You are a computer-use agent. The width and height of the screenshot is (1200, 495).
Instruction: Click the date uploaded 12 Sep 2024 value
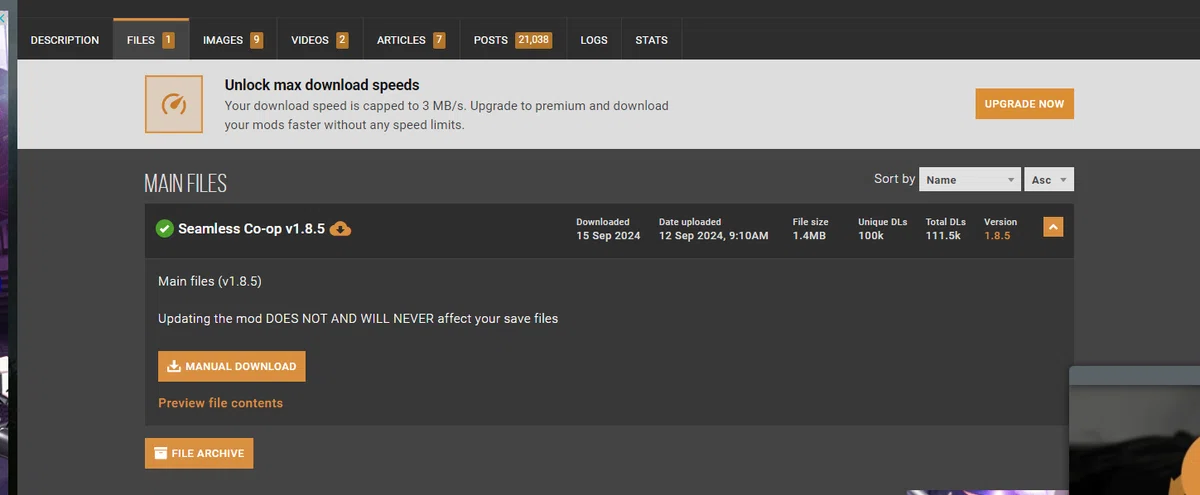[713, 236]
